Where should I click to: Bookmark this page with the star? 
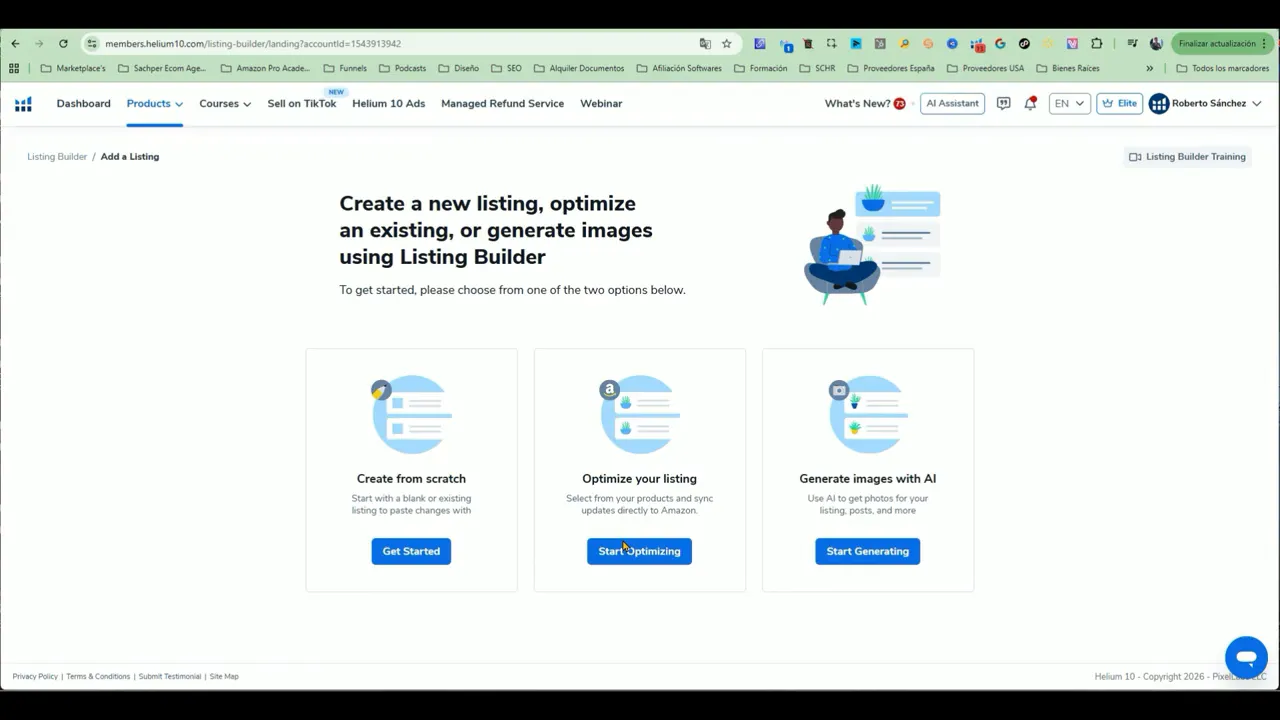(727, 44)
